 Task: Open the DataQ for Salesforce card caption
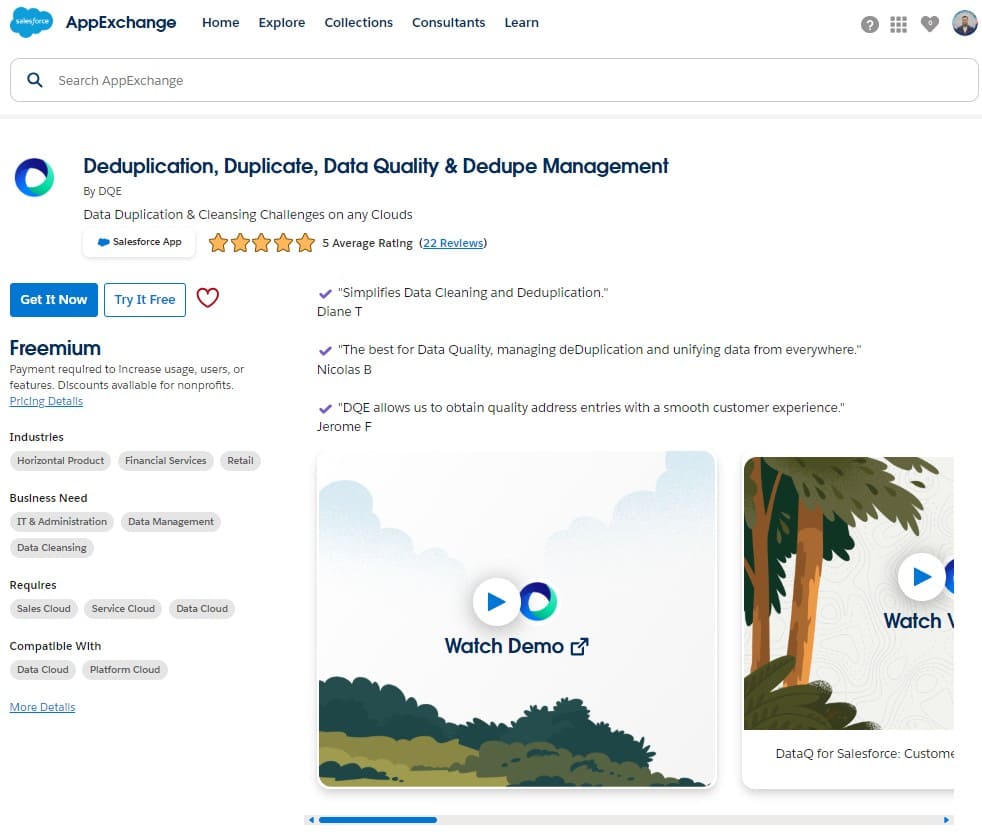(x=864, y=753)
